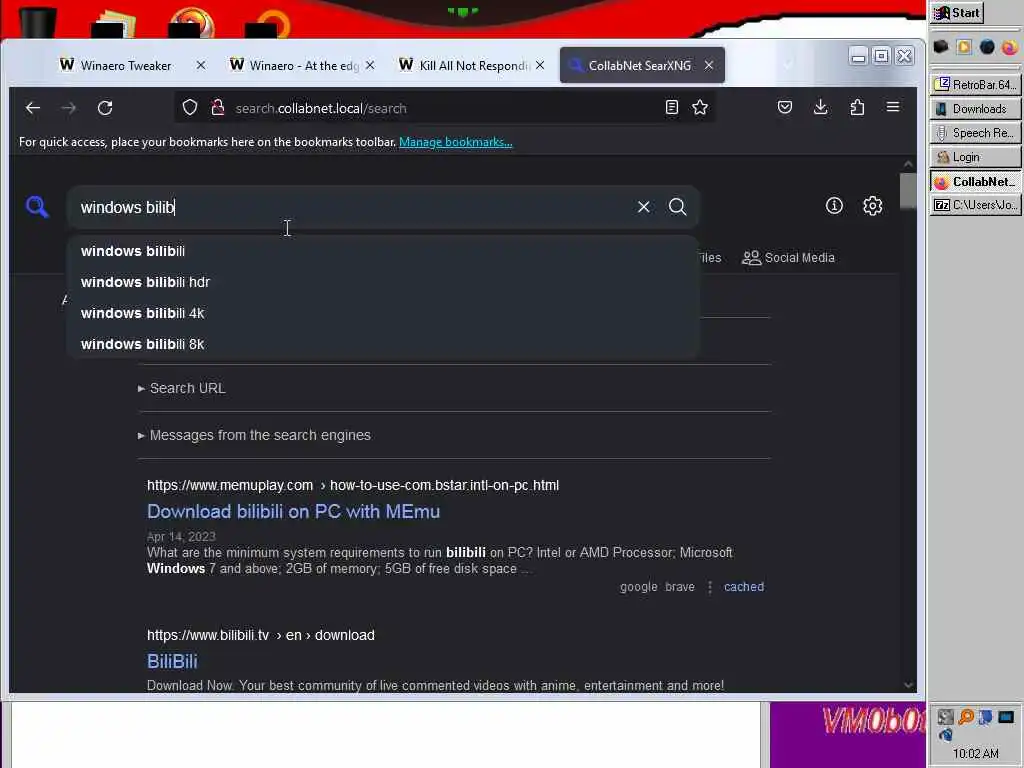Click the clock showing 10:02 AM
This screenshot has width=1024, height=768.
pos(975,753)
